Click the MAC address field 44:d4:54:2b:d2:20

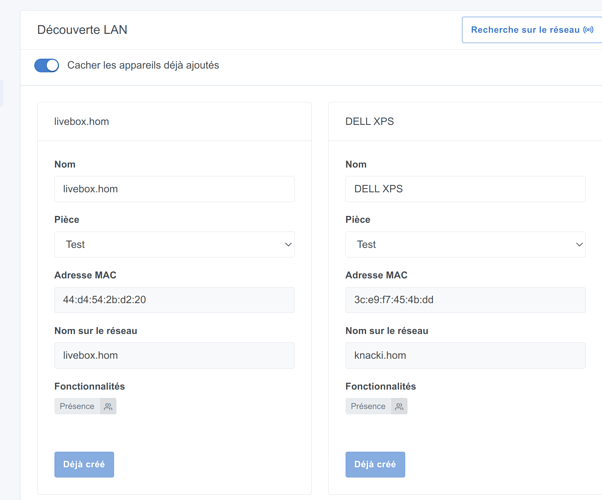point(174,300)
